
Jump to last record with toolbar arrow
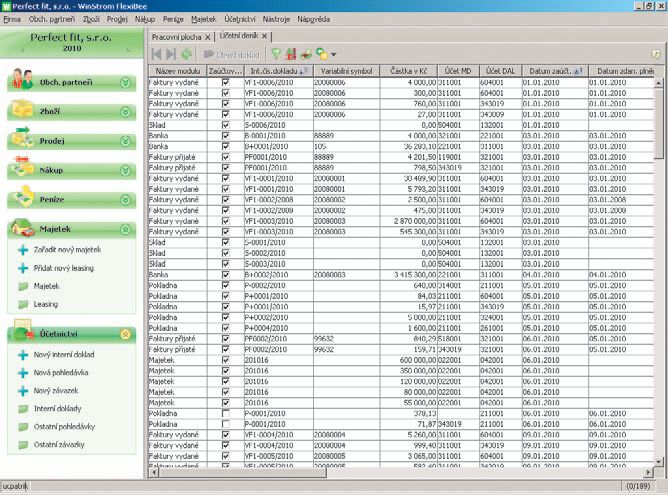point(171,54)
